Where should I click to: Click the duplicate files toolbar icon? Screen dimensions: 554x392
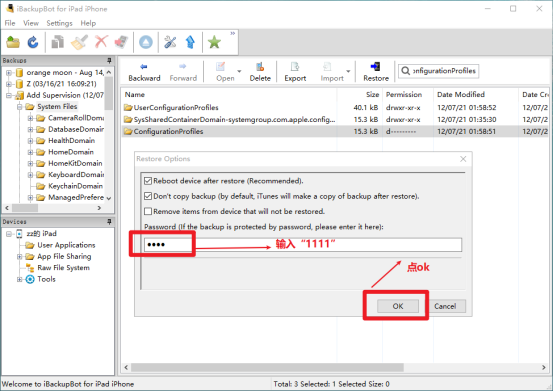tap(58, 42)
